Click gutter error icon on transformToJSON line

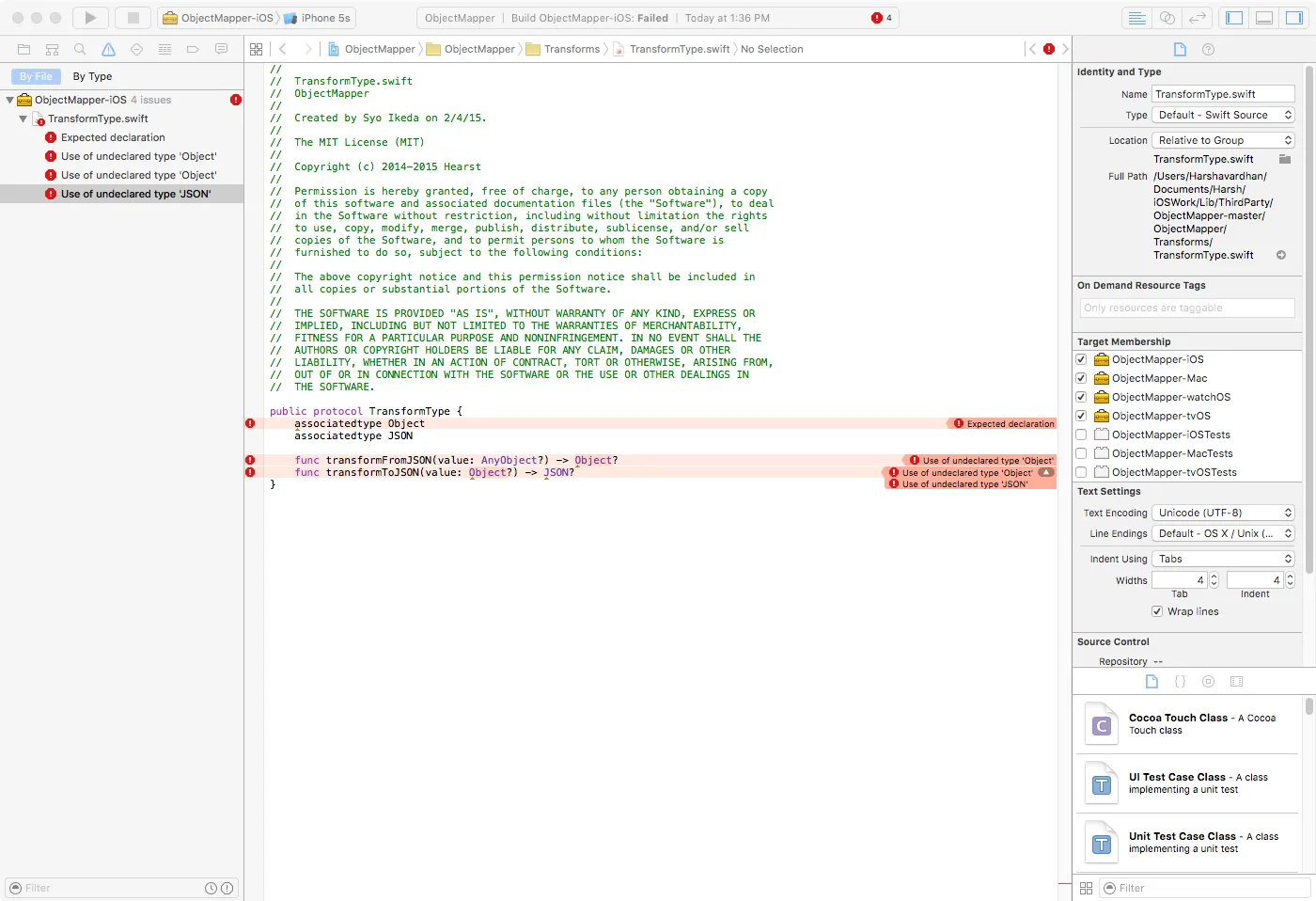click(x=250, y=472)
